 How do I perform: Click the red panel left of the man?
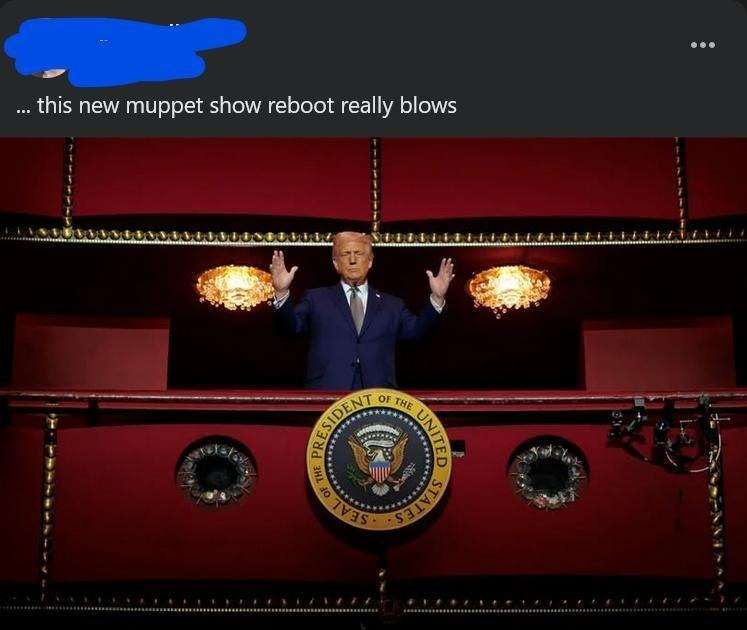point(91,352)
